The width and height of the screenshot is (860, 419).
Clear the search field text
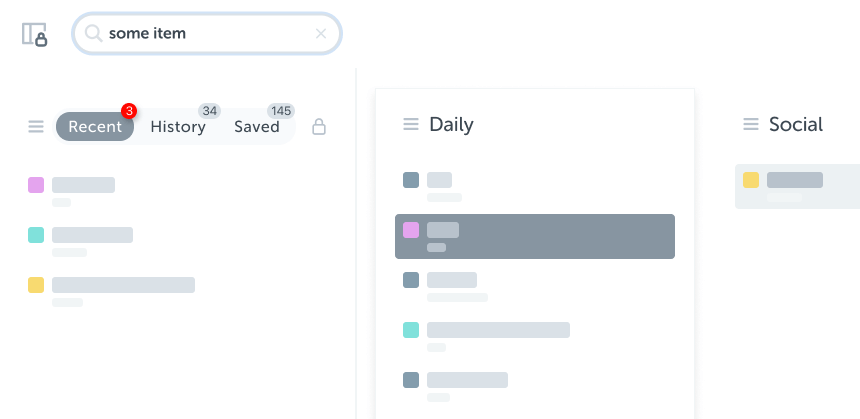(321, 34)
